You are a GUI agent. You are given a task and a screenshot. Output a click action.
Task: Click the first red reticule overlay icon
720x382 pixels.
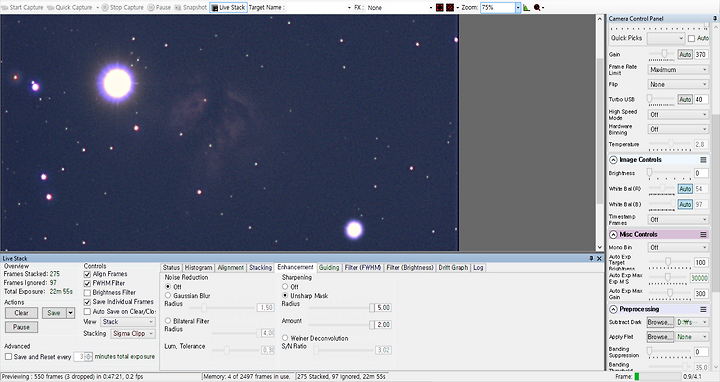(439, 7)
